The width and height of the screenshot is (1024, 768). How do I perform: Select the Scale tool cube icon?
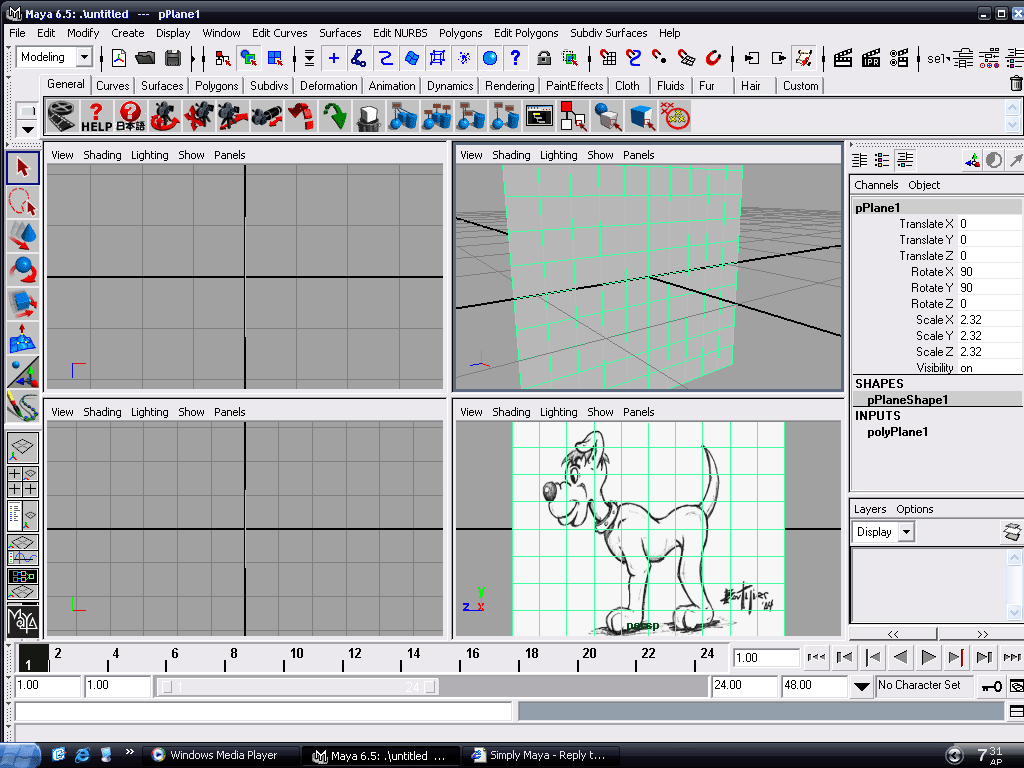(x=23, y=304)
